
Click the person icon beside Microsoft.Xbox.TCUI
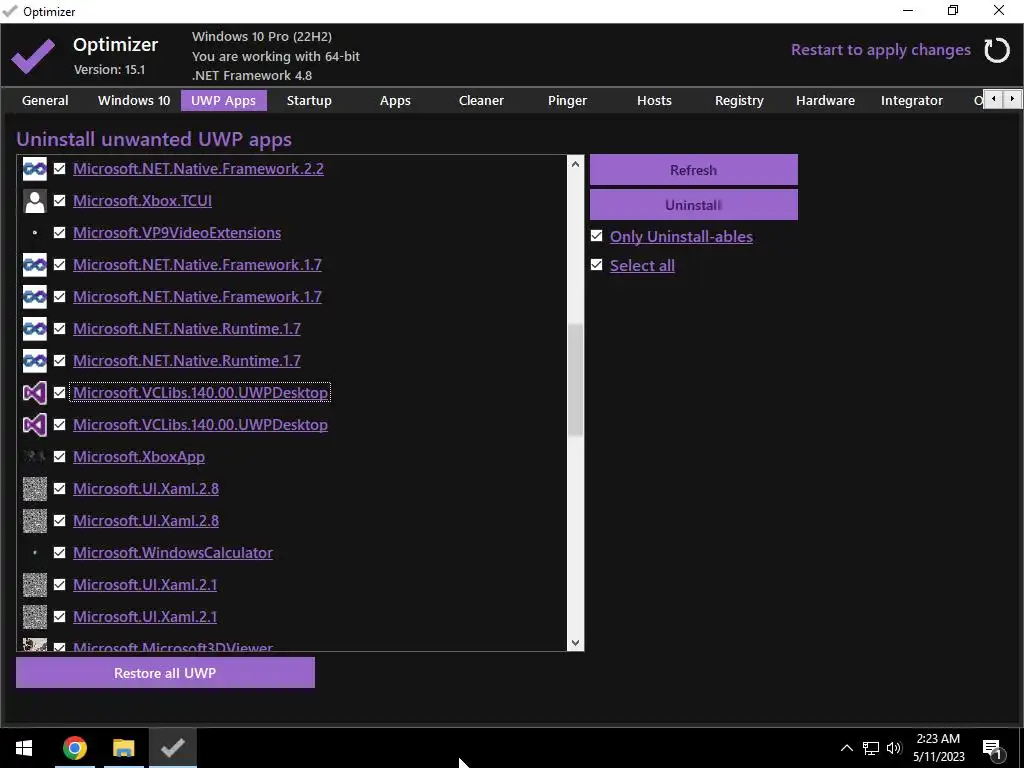tap(35, 200)
